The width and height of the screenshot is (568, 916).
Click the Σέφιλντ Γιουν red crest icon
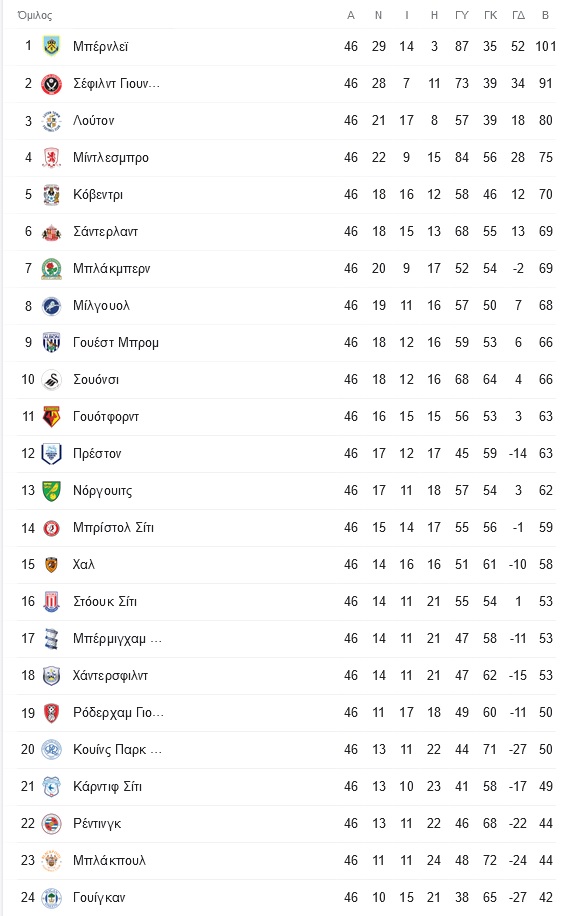pyautogui.click(x=51, y=84)
